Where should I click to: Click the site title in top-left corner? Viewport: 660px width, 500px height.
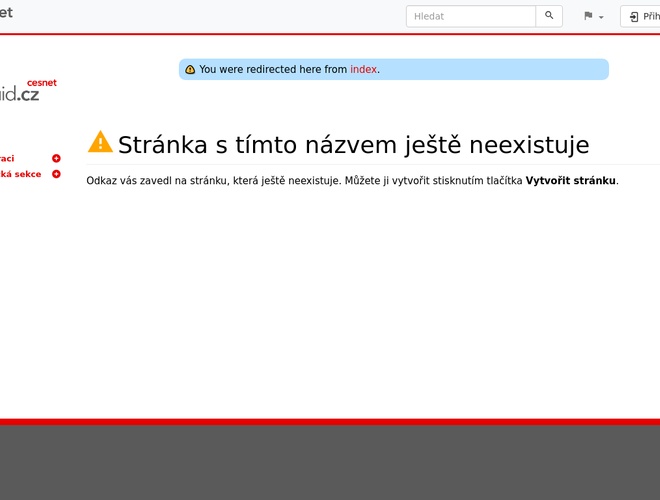pos(6,12)
